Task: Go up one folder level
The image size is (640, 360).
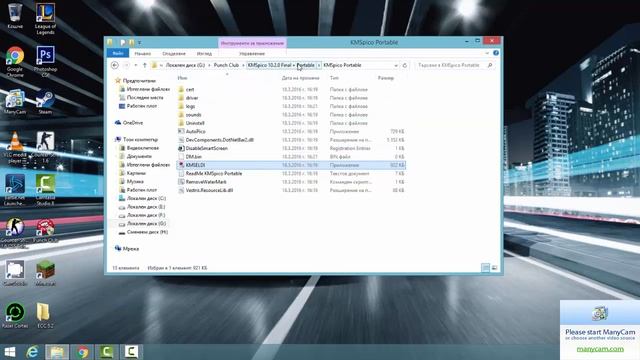Action: pos(144,65)
